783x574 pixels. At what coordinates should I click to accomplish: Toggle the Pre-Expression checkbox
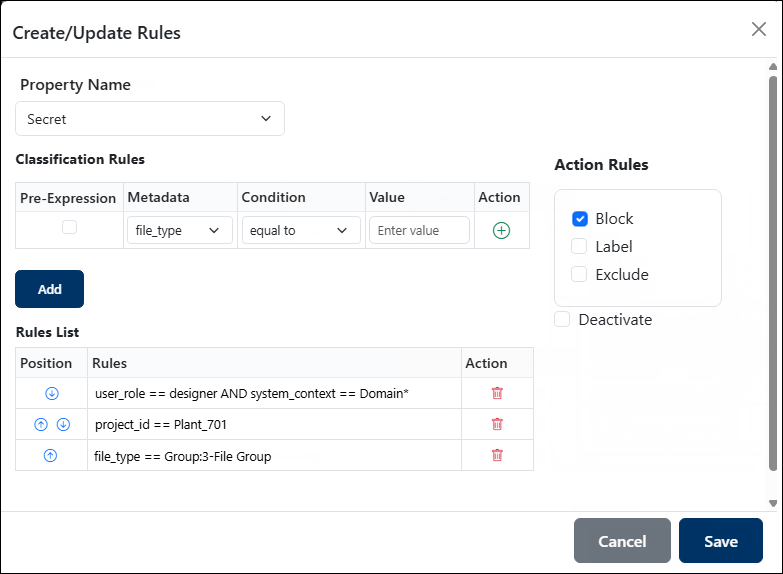click(x=69, y=227)
